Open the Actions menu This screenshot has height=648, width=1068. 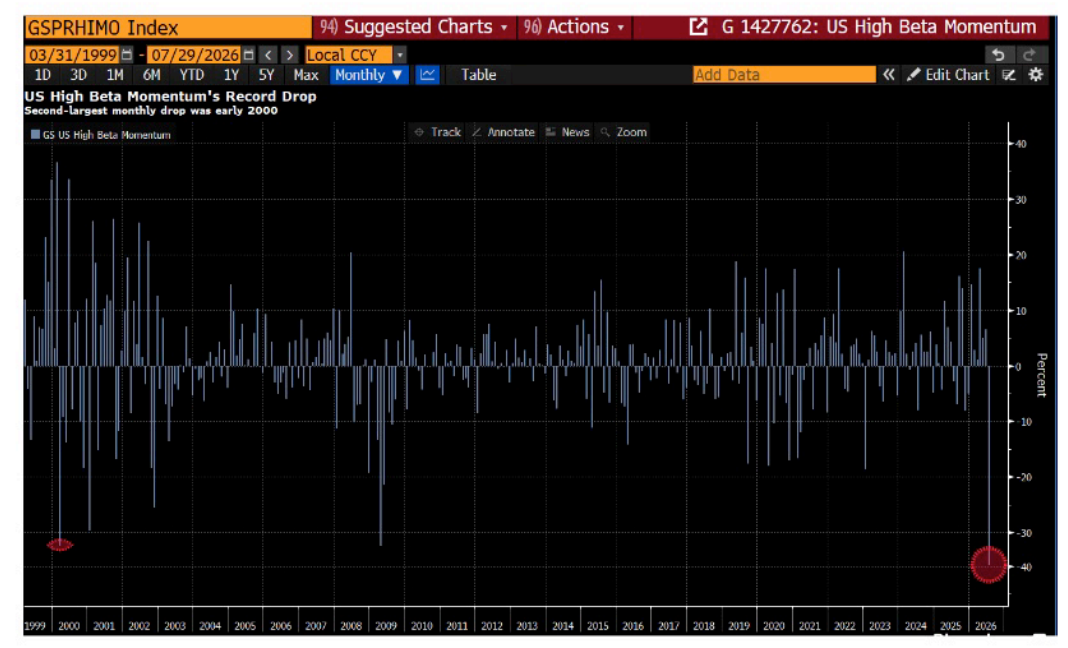574,27
